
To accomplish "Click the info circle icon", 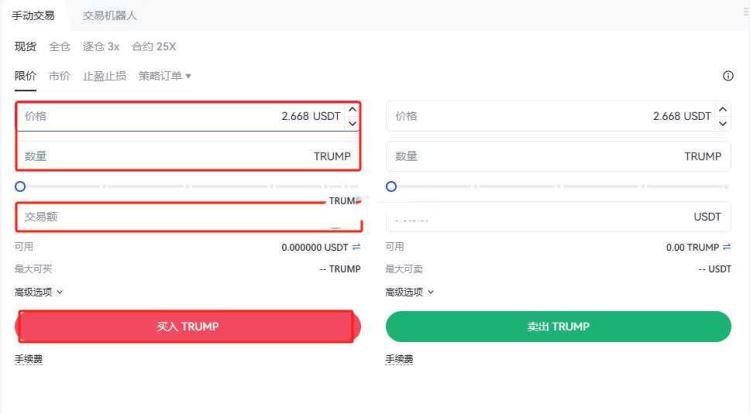I will [x=728, y=76].
